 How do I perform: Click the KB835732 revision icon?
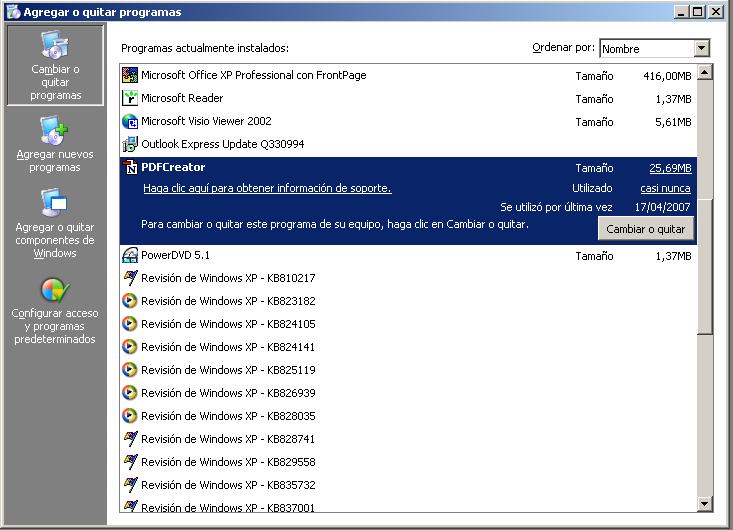click(x=130, y=485)
